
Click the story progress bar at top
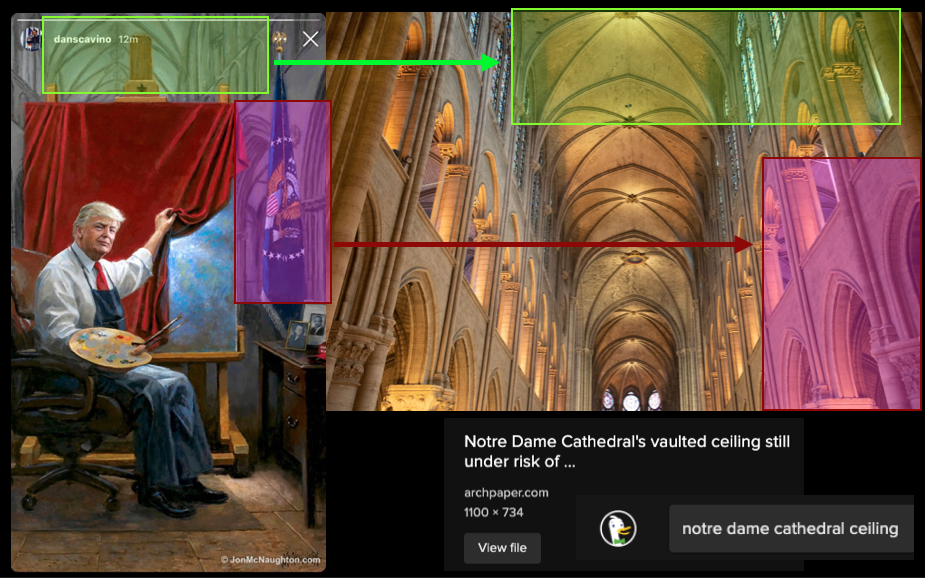point(168,19)
